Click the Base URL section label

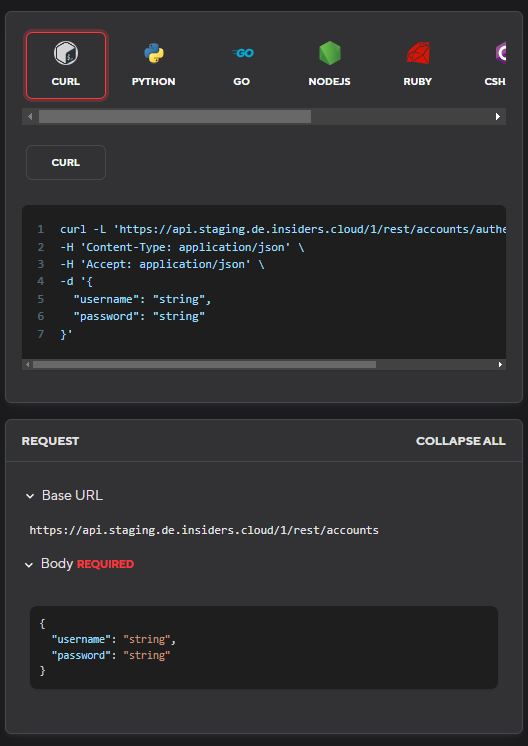(72, 495)
